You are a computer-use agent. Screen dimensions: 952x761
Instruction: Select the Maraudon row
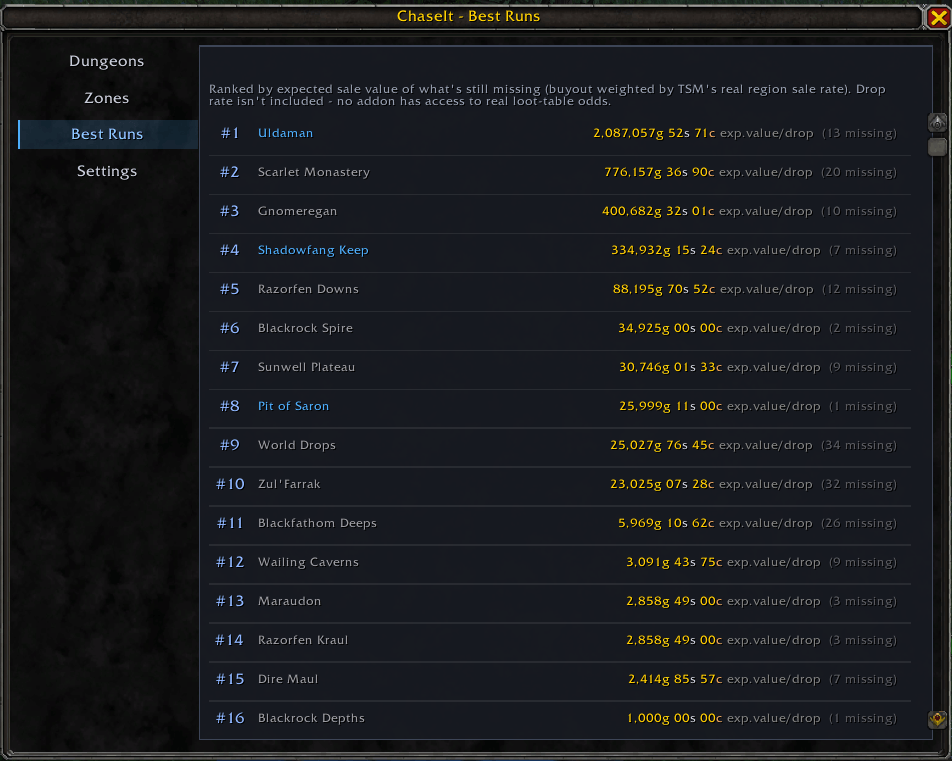click(559, 601)
